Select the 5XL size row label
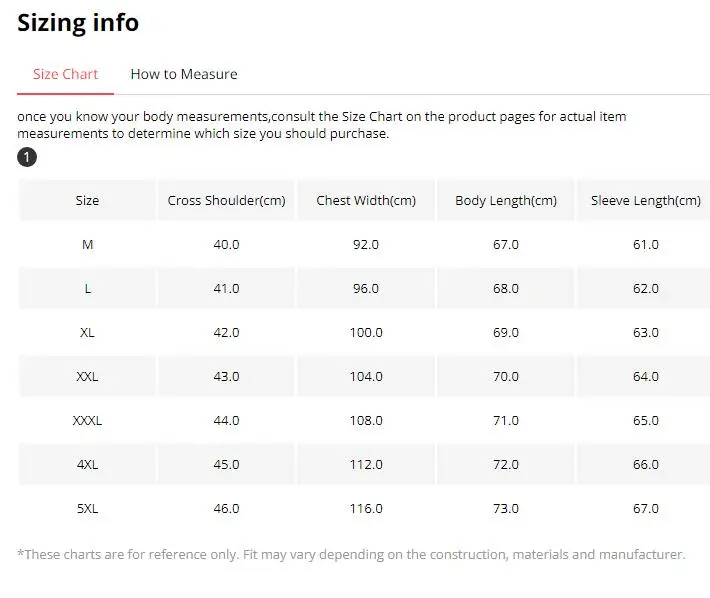The width and height of the screenshot is (710, 598). (87, 508)
